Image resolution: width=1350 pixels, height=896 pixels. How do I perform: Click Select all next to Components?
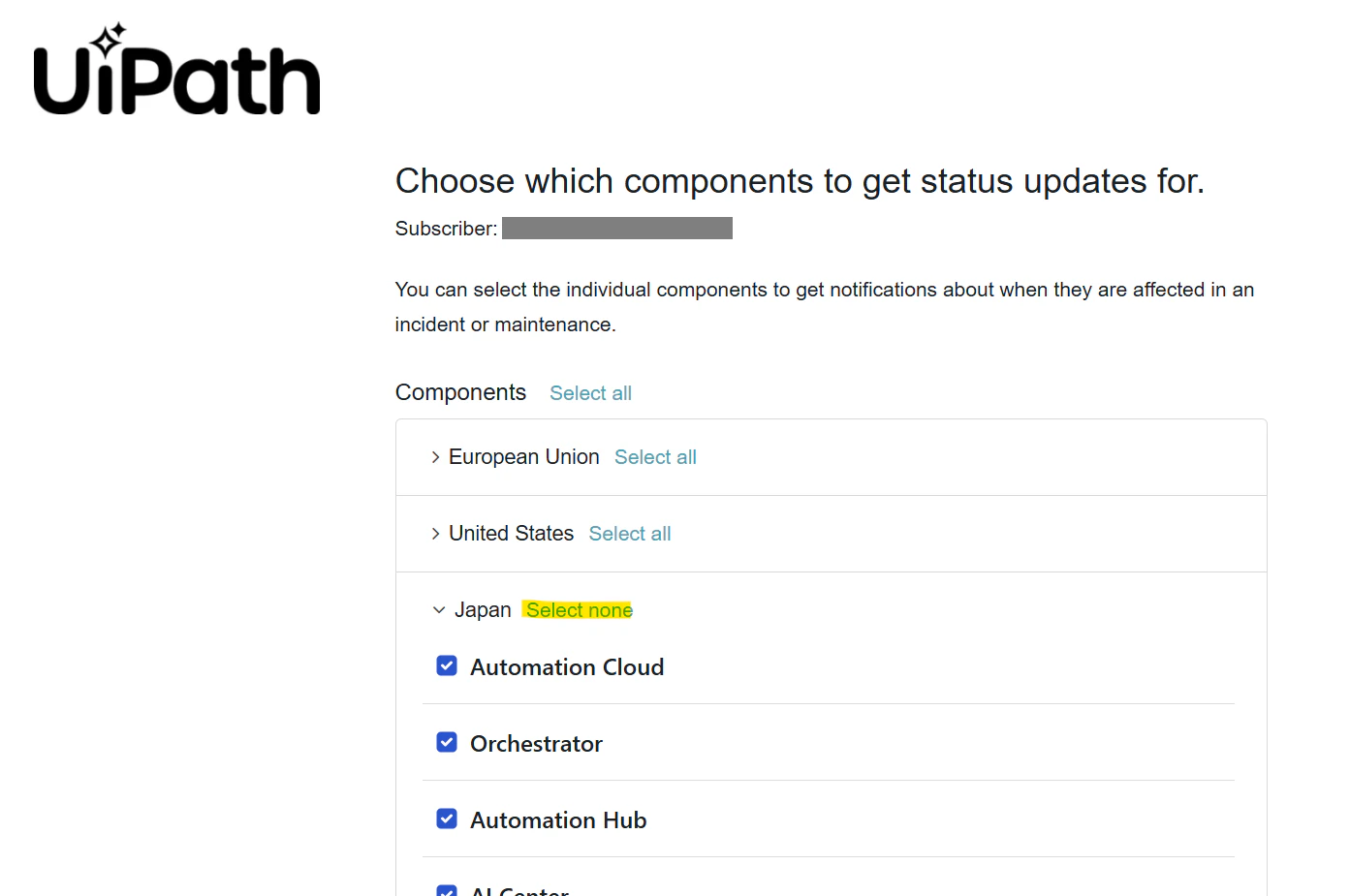pyautogui.click(x=590, y=393)
